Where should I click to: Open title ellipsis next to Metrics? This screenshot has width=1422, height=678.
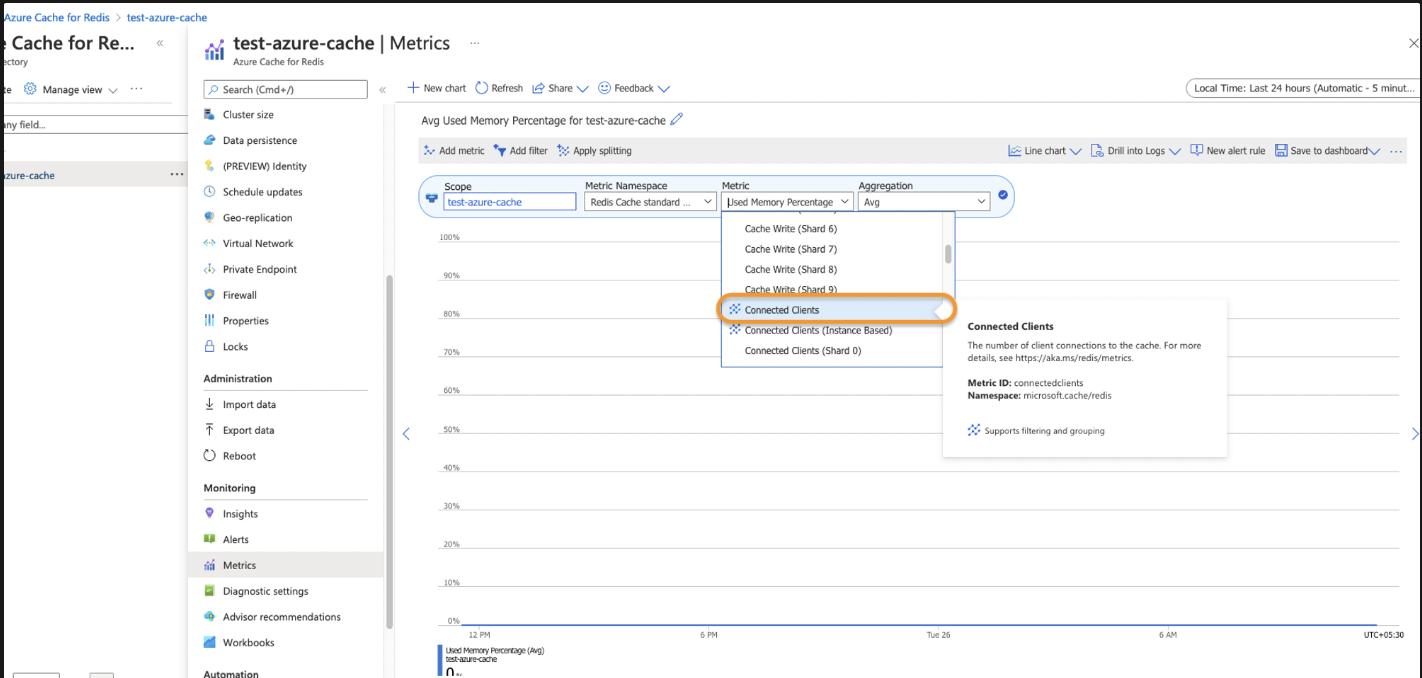(474, 43)
